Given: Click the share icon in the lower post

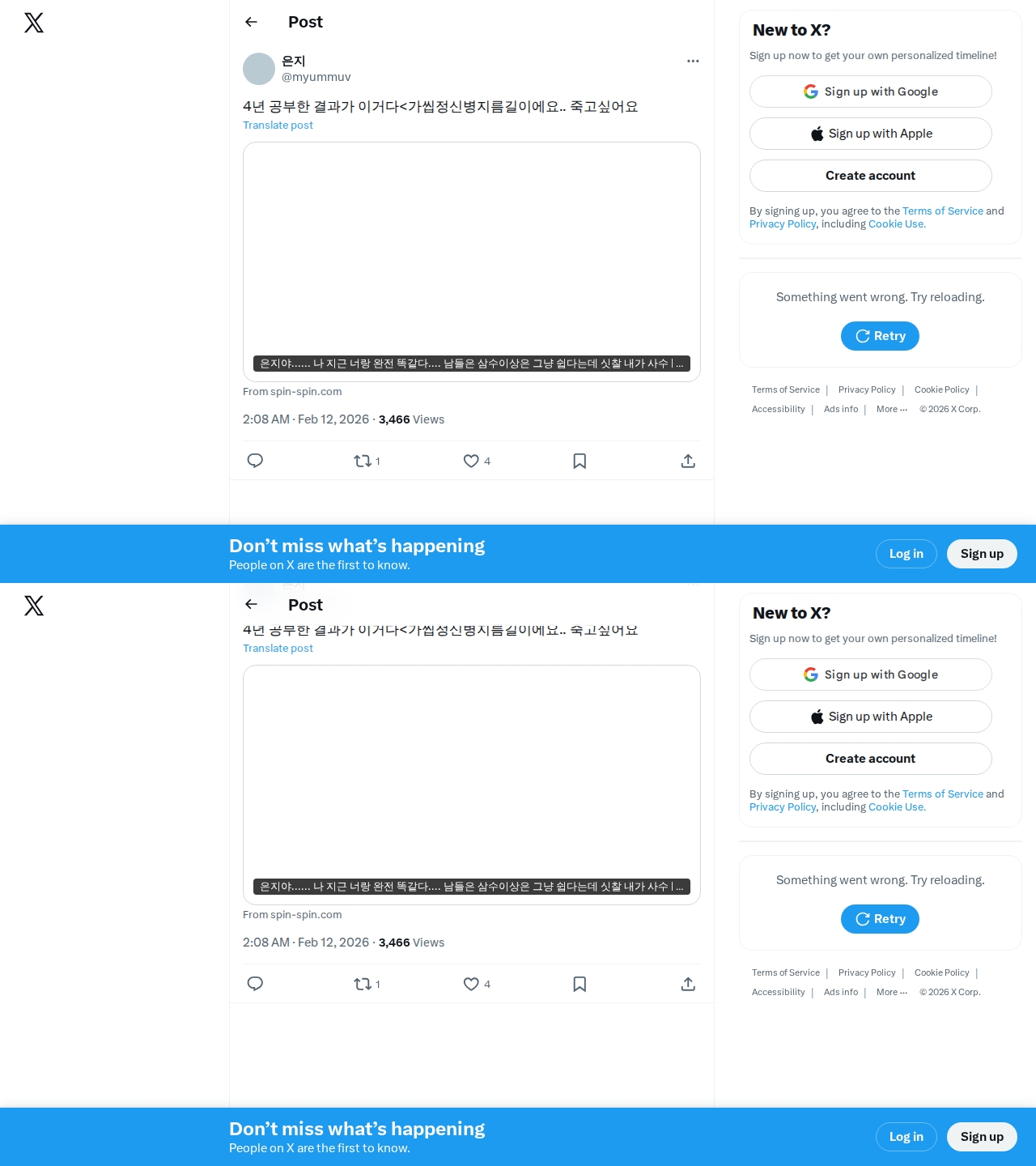Looking at the screenshot, I should [688, 984].
